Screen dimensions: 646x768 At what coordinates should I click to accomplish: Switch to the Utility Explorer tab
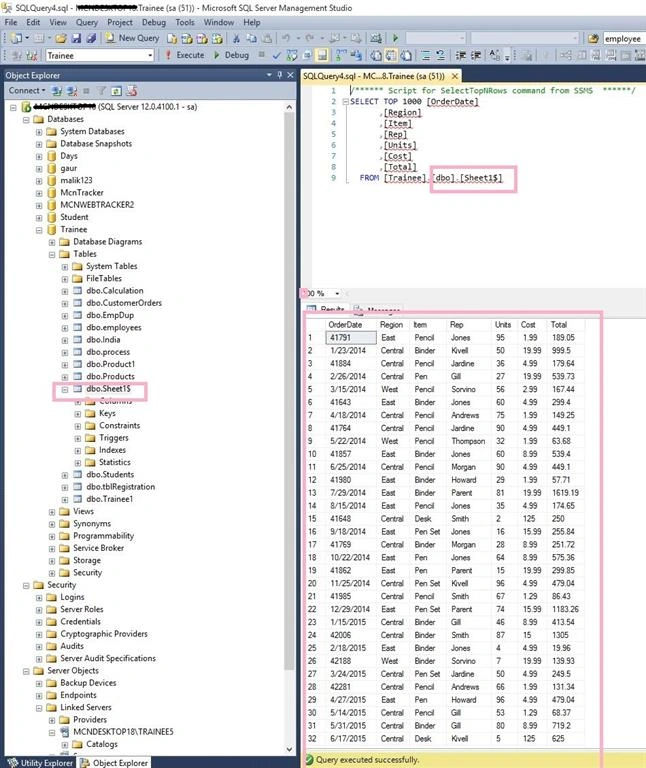41,763
